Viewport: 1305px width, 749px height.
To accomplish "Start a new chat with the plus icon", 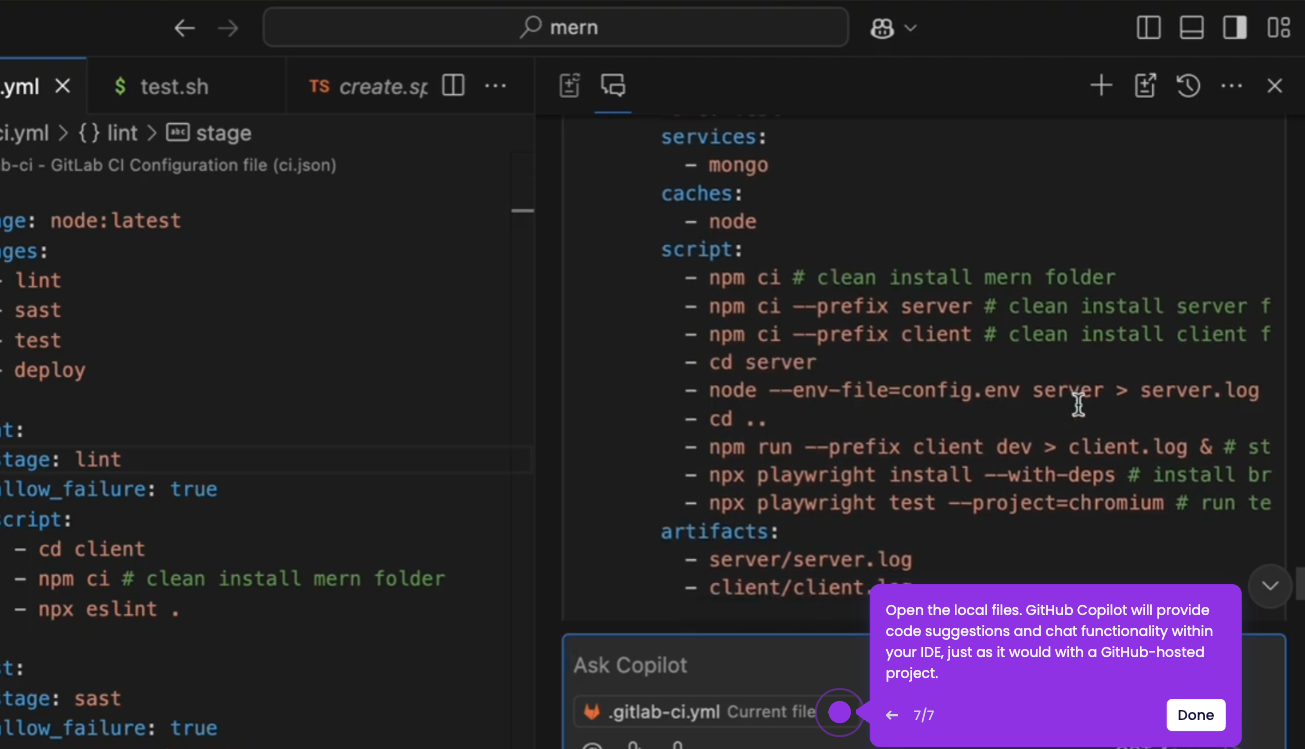I will click(1101, 86).
